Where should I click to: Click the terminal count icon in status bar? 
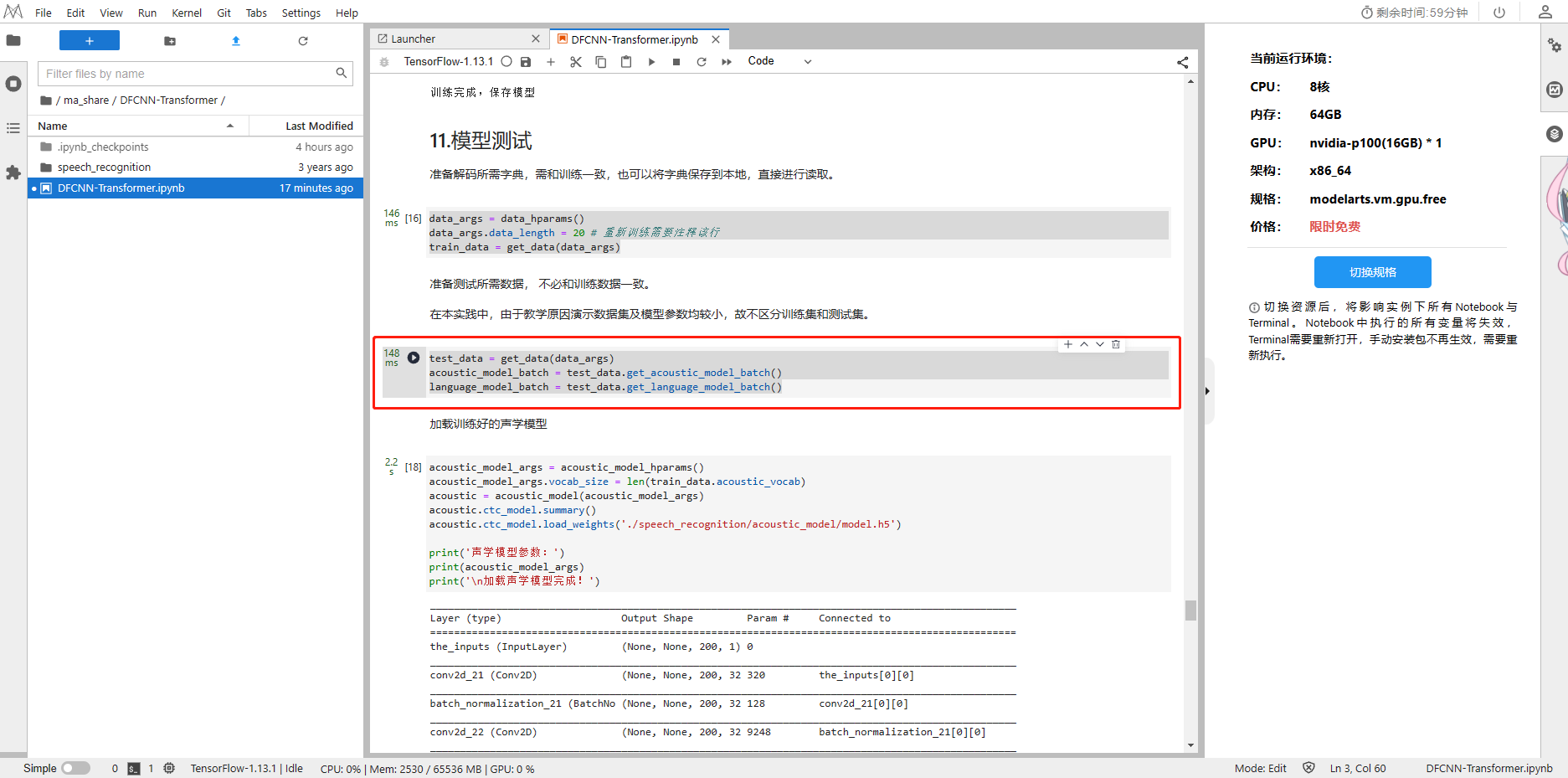(x=134, y=768)
